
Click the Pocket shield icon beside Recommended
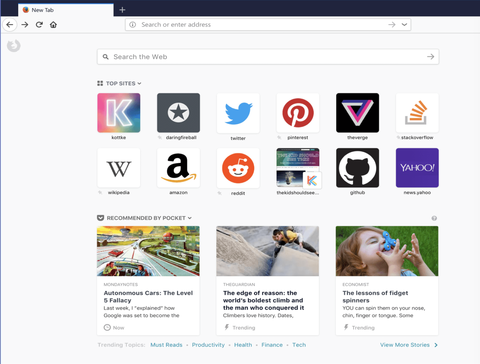coord(100,218)
